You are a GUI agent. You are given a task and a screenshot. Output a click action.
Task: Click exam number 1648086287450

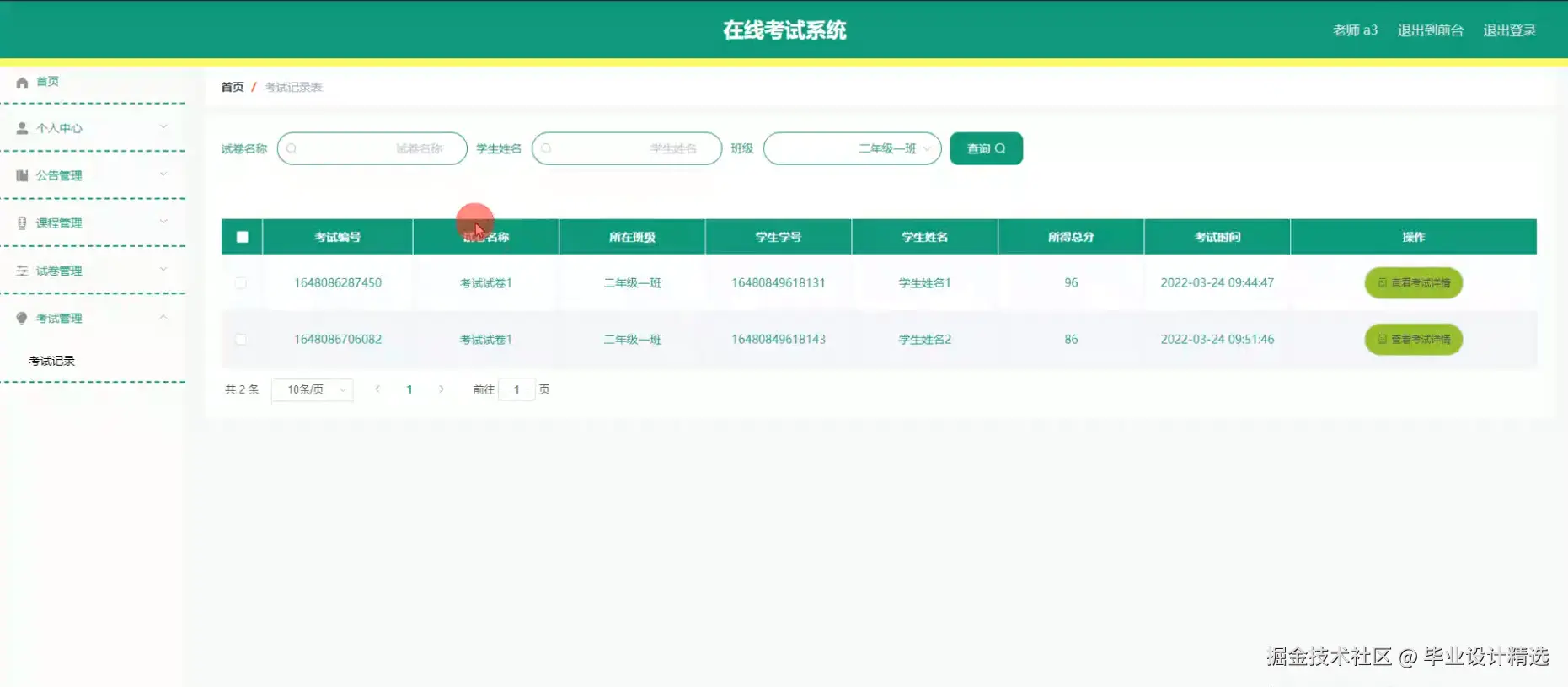pyautogui.click(x=338, y=283)
